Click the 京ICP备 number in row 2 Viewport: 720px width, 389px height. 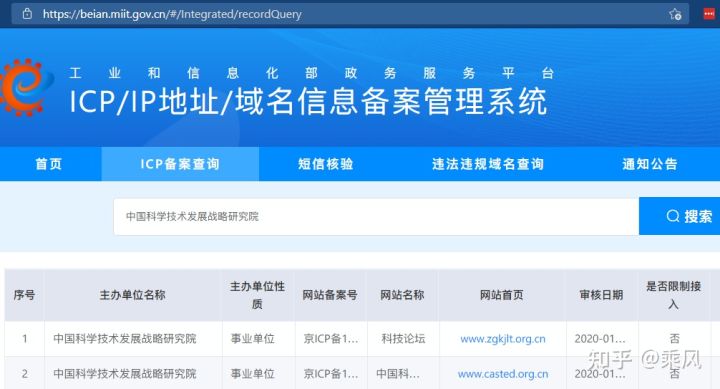tap(331, 374)
